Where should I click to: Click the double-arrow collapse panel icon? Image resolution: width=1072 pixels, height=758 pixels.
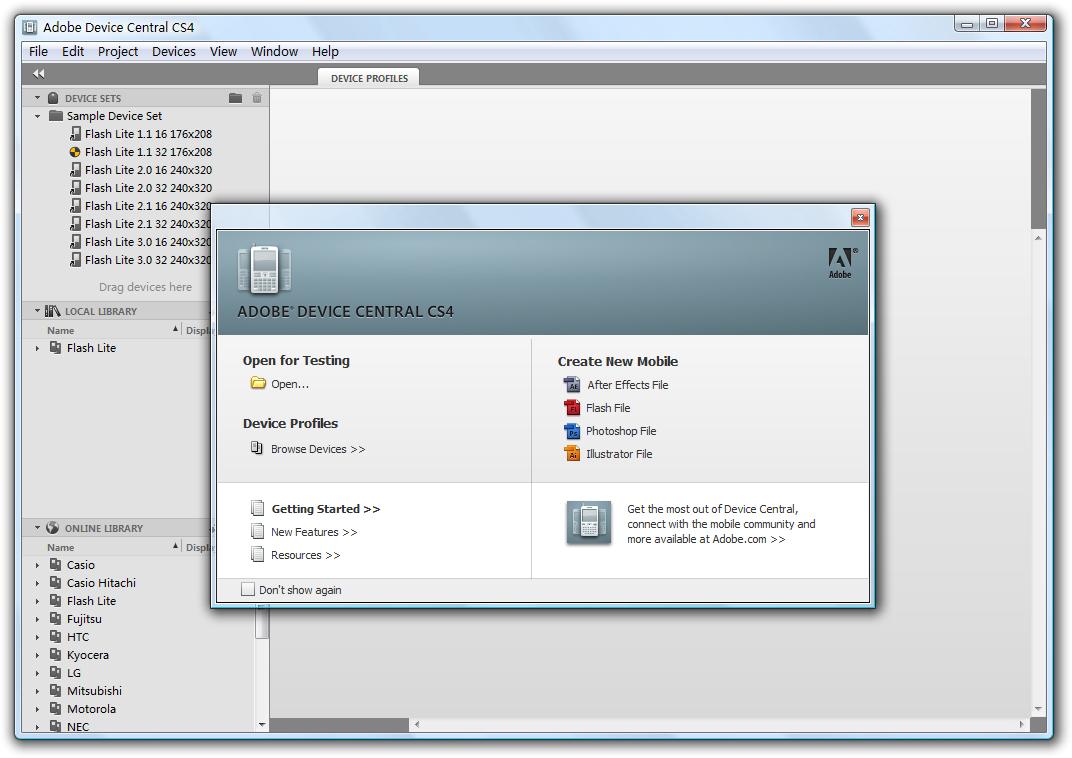tap(38, 73)
